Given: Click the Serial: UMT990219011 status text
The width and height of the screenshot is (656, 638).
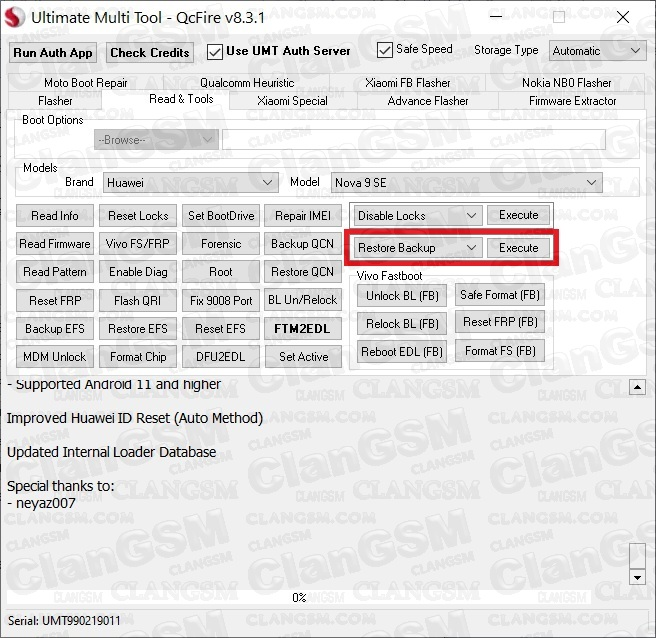Looking at the screenshot, I should coord(64,620).
